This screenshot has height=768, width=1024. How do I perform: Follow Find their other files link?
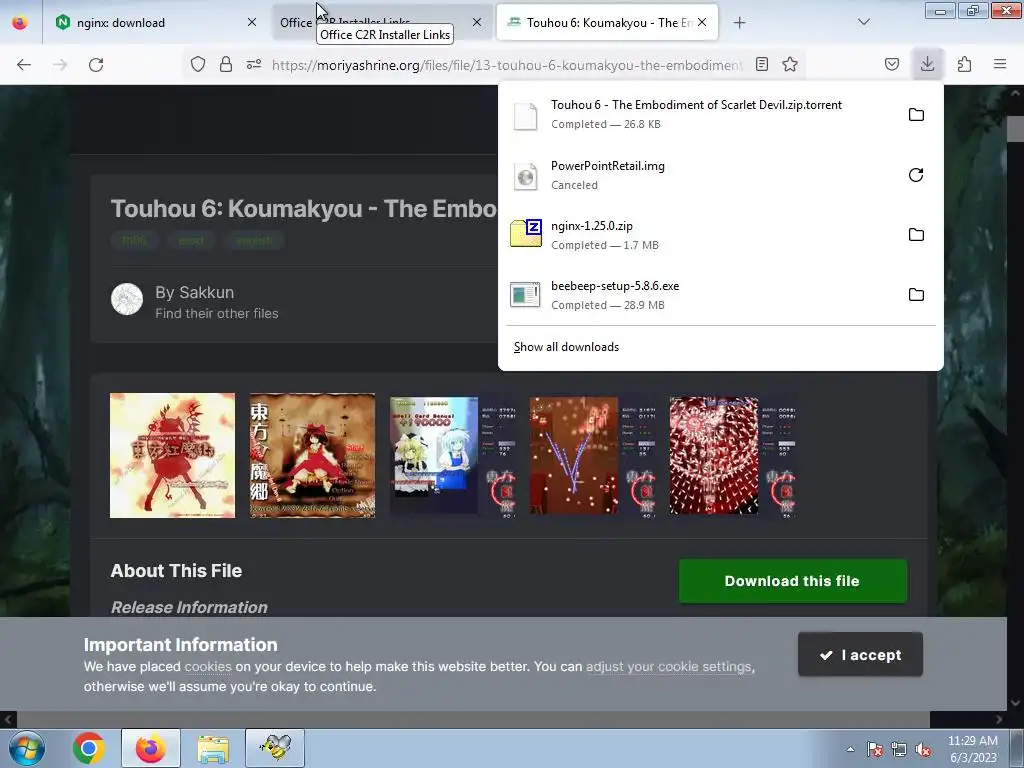[x=217, y=313]
